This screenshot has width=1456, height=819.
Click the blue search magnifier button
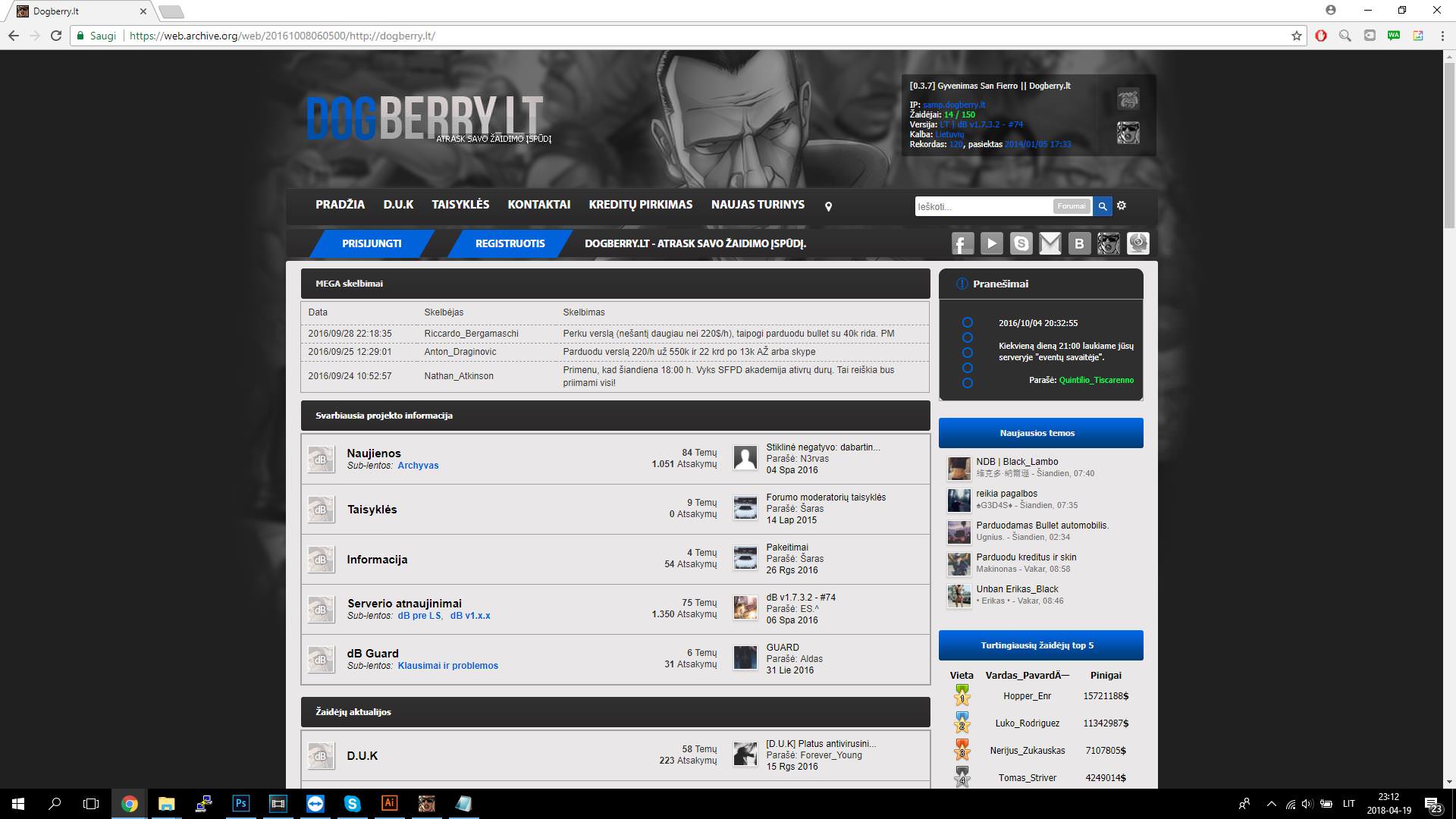click(x=1103, y=206)
